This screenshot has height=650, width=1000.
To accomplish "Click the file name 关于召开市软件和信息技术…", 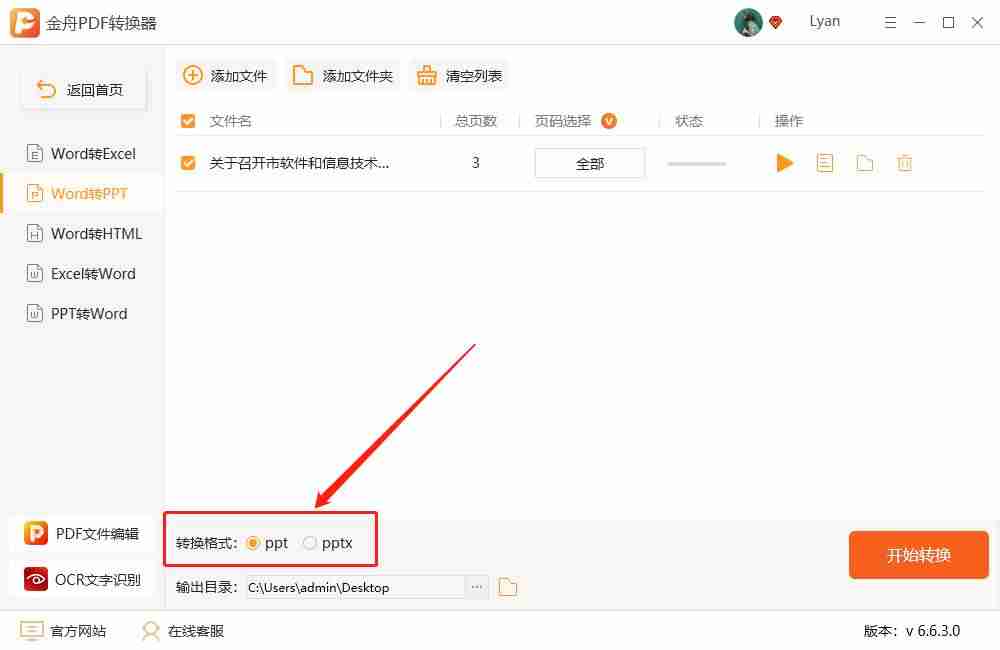I will [x=299, y=163].
